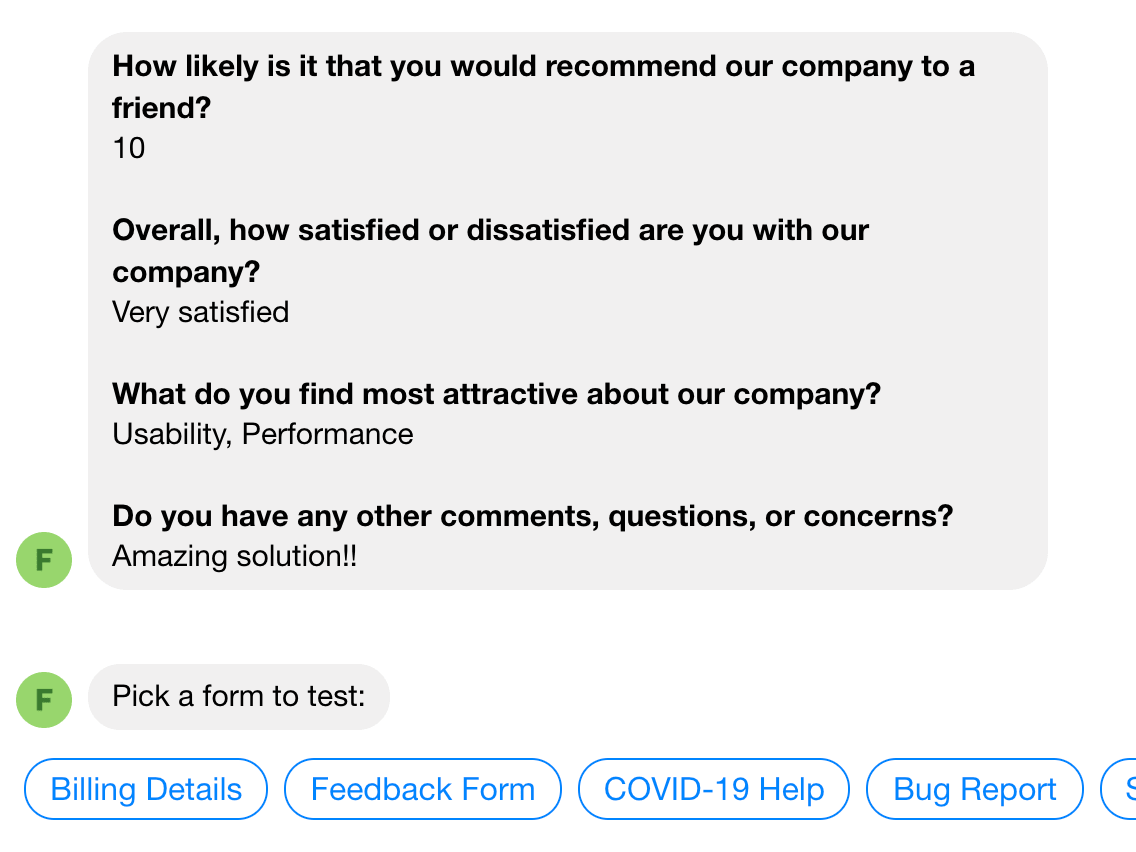Click the satisfied or dissatisfied question heading

(490, 231)
